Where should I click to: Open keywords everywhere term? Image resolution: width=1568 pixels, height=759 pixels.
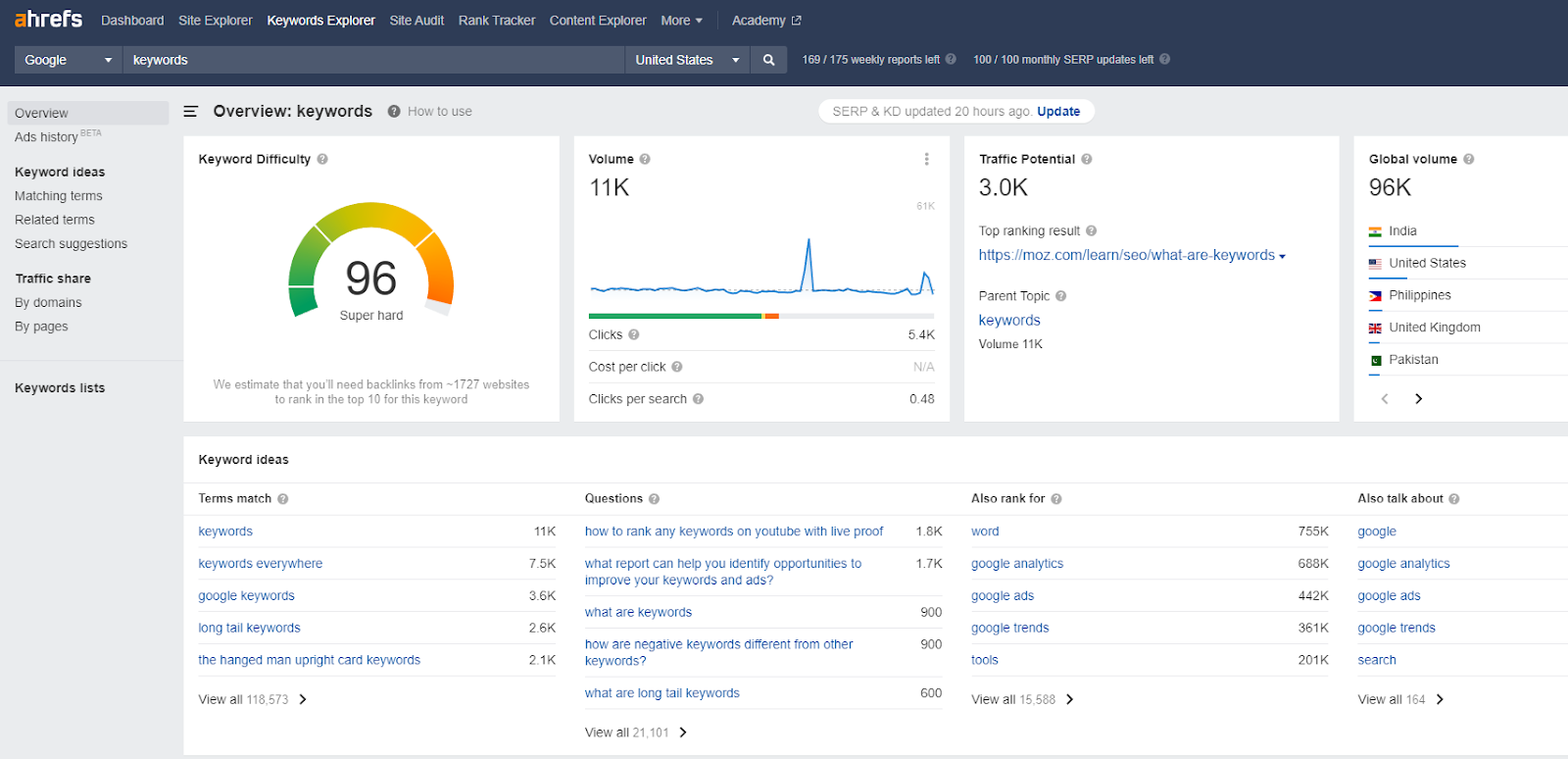point(261,564)
